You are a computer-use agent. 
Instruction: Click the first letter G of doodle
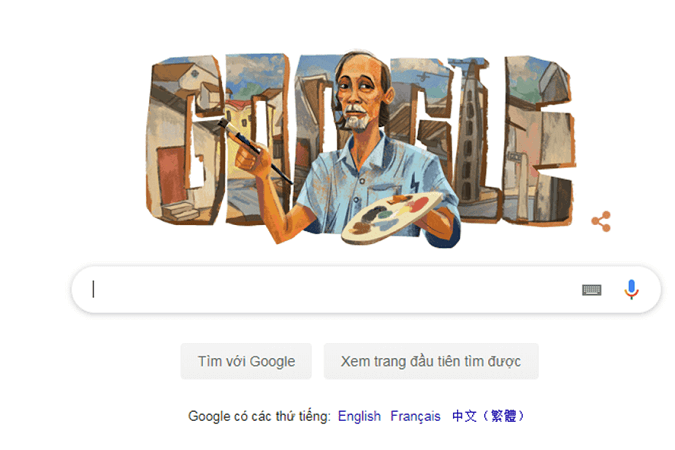pyautogui.click(x=184, y=140)
